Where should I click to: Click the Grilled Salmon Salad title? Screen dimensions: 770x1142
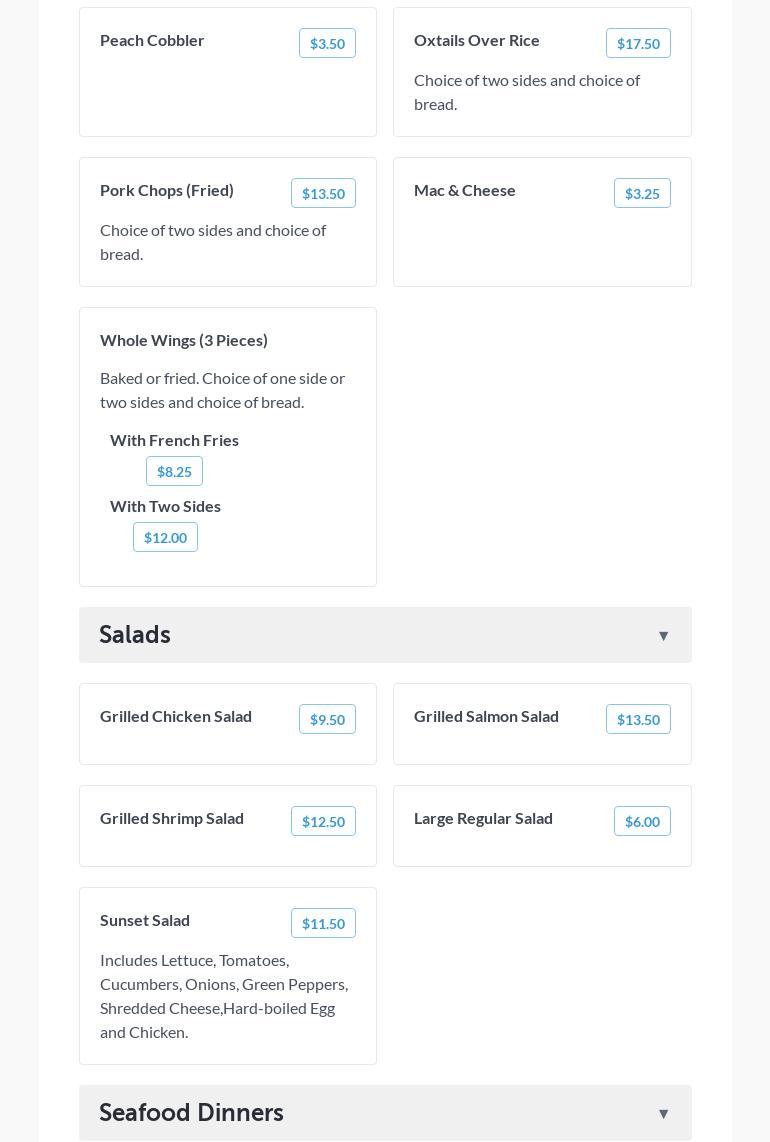486,716
